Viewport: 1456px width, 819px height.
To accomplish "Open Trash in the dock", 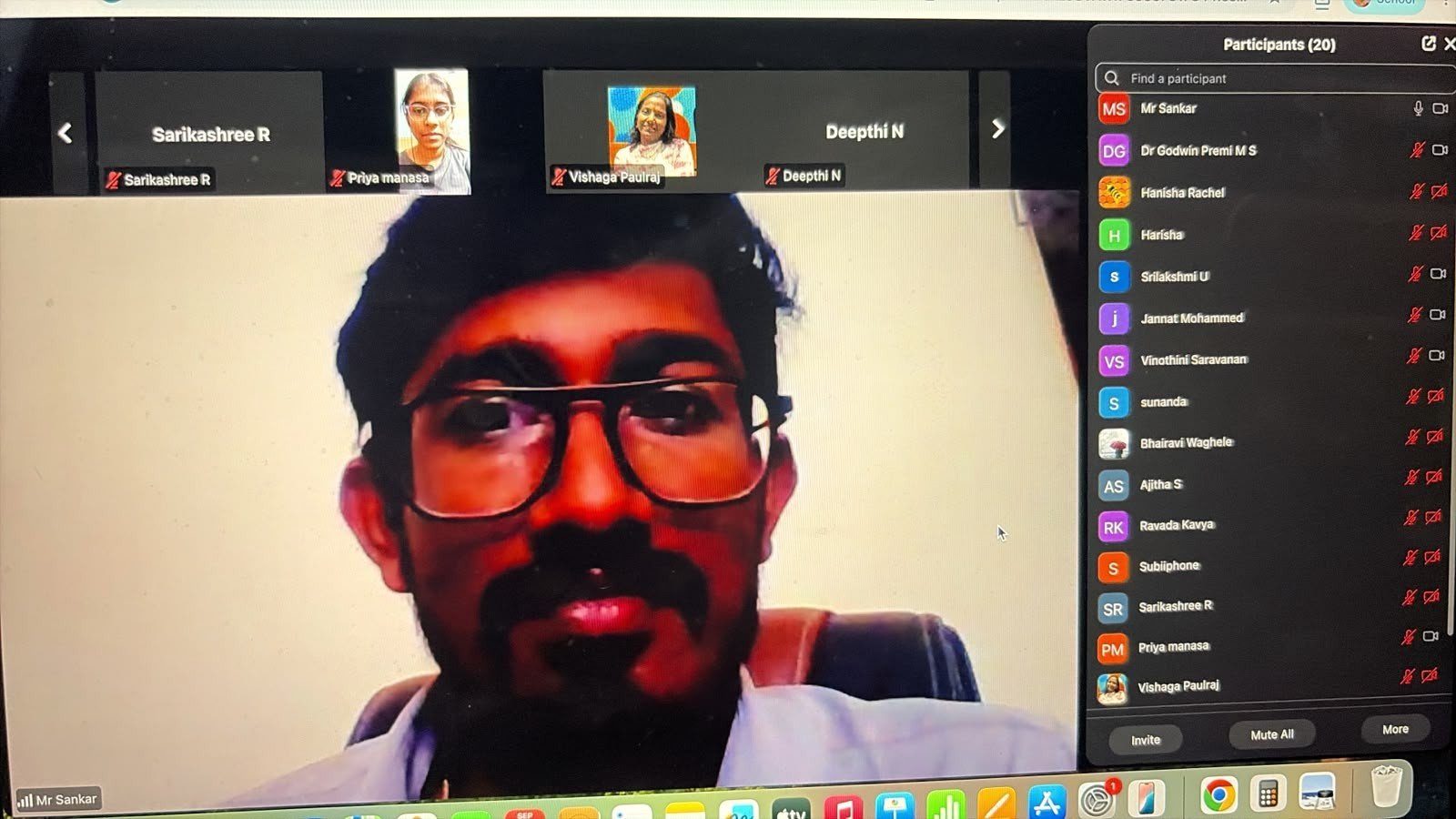I will pyautogui.click(x=1386, y=786).
